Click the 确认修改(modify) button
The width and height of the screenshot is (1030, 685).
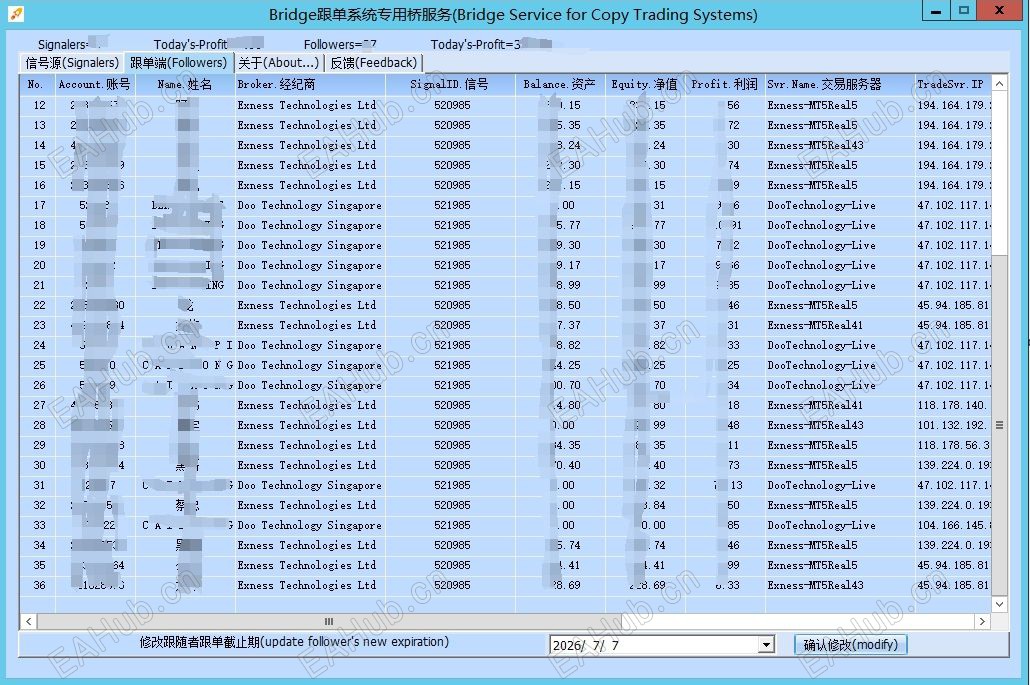click(851, 644)
